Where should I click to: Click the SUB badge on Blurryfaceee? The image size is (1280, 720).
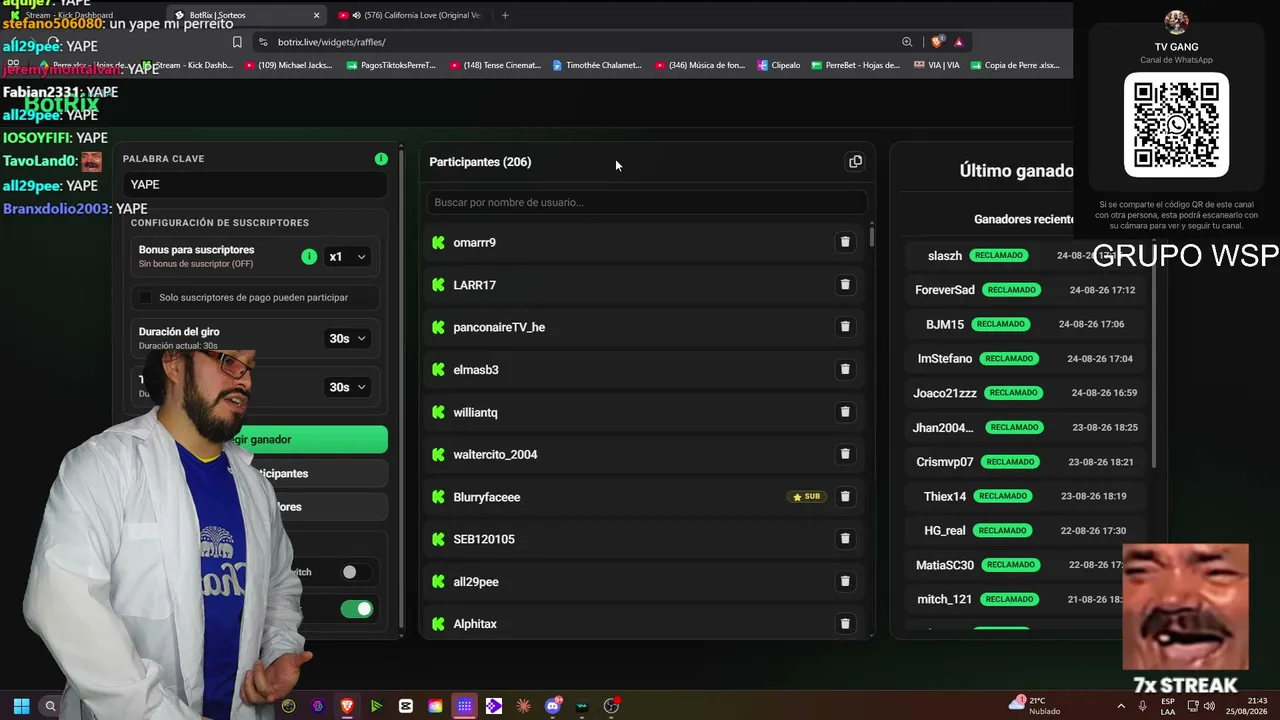(x=806, y=496)
